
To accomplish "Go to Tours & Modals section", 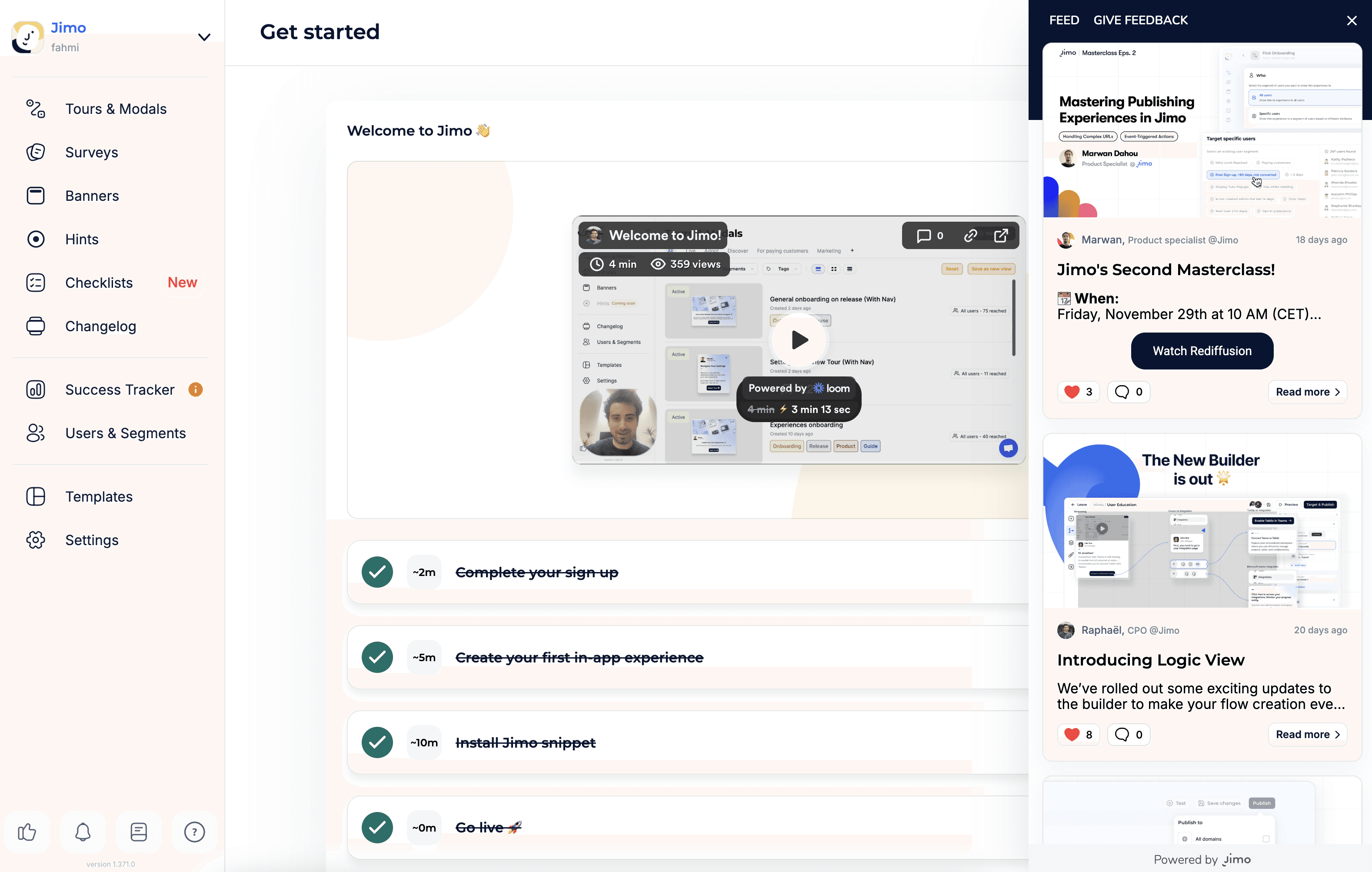I will point(116,109).
